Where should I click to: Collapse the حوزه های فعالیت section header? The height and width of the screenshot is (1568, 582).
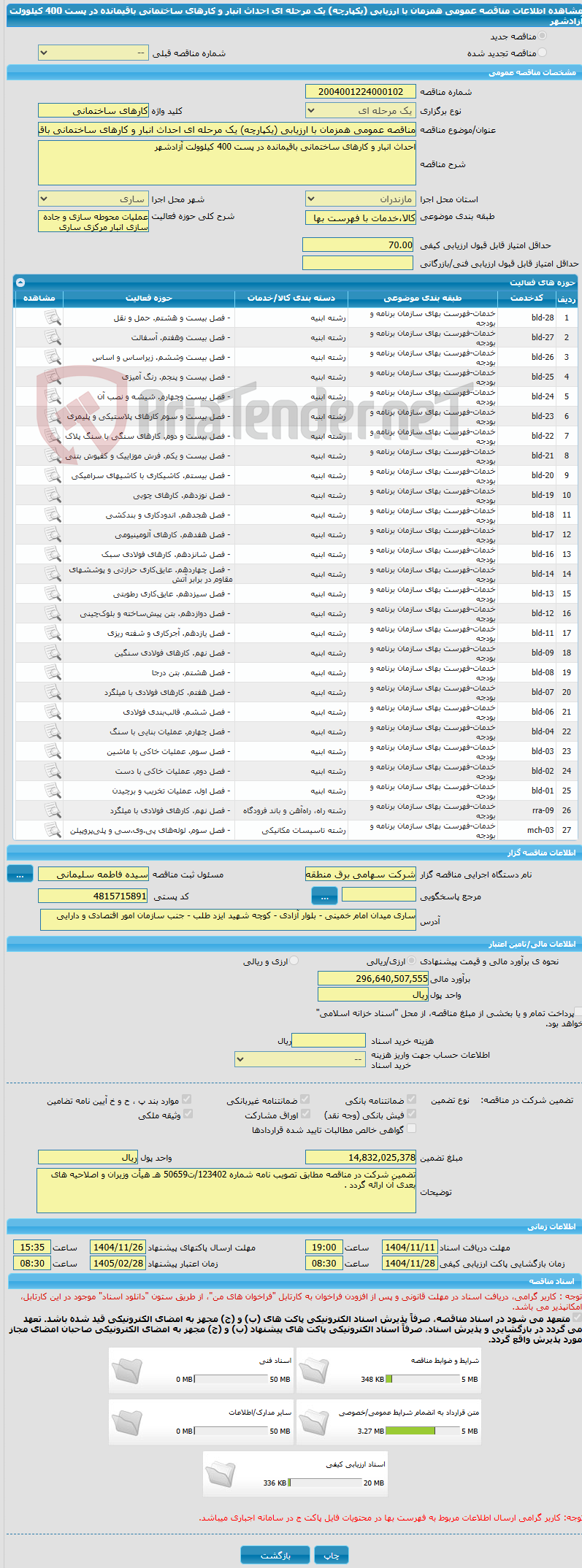pyautogui.click(x=20, y=283)
